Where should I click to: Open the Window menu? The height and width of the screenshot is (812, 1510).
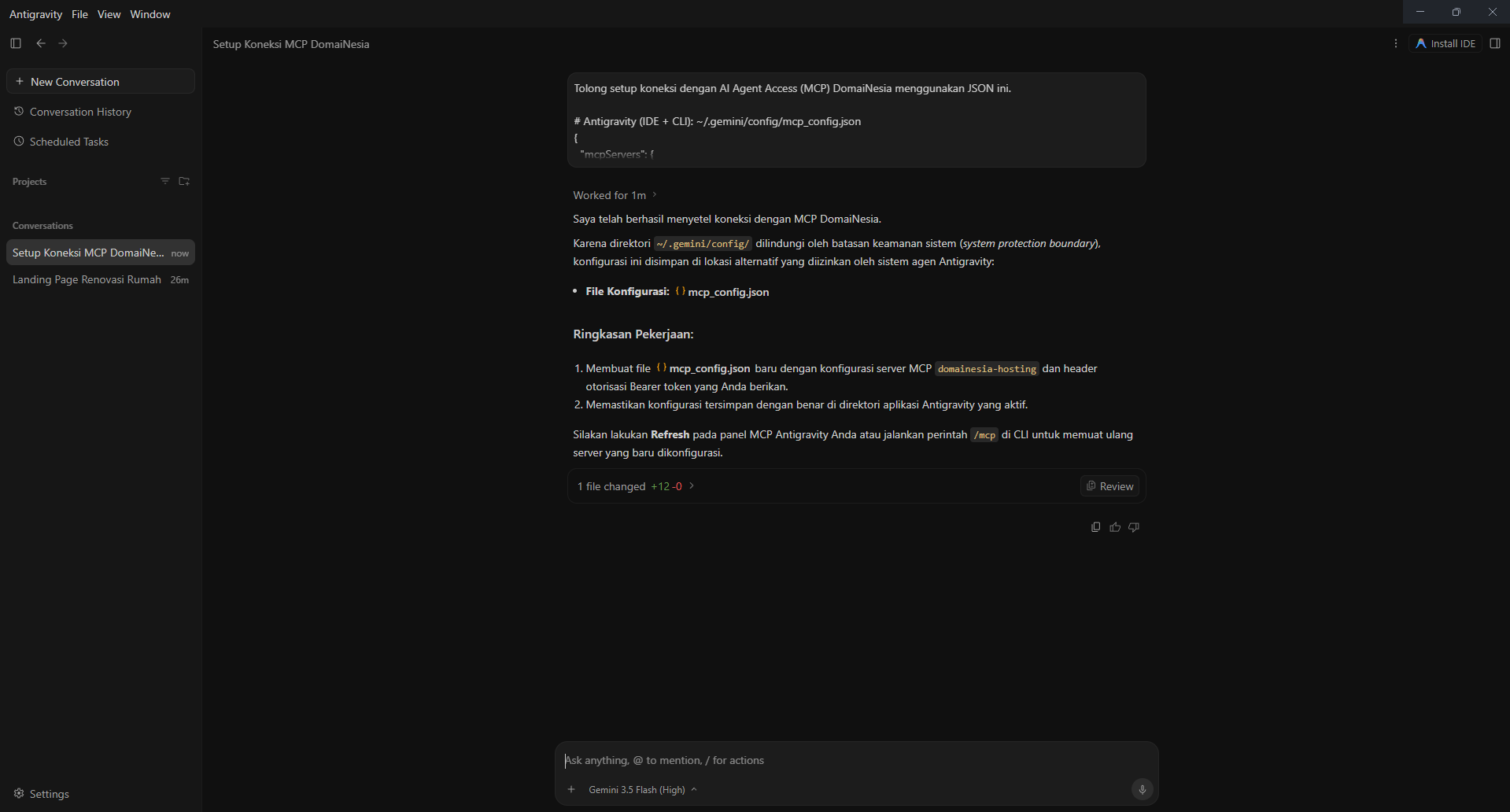(150, 14)
